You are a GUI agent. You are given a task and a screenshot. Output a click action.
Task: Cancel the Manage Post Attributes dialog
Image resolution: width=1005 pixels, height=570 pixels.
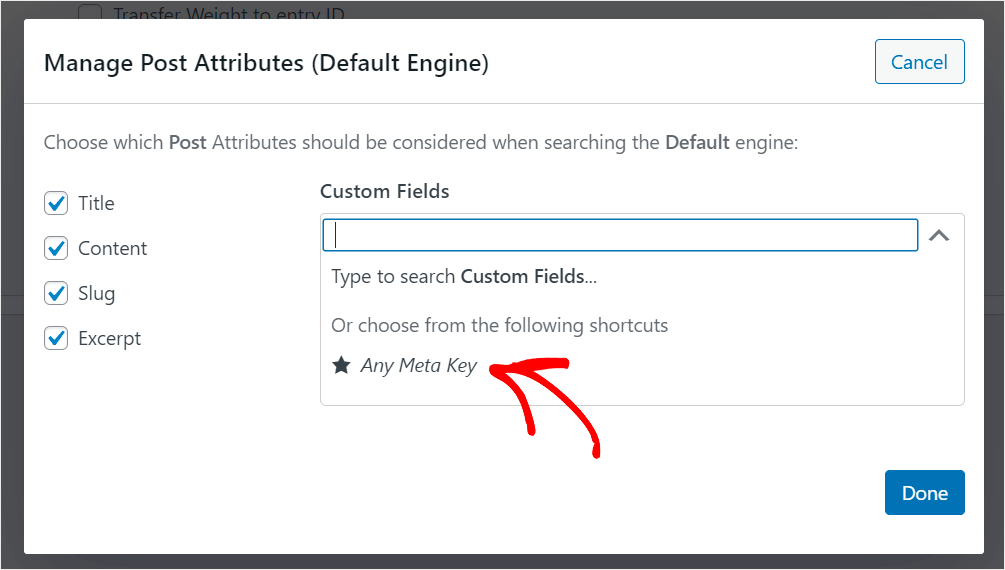[x=919, y=62]
